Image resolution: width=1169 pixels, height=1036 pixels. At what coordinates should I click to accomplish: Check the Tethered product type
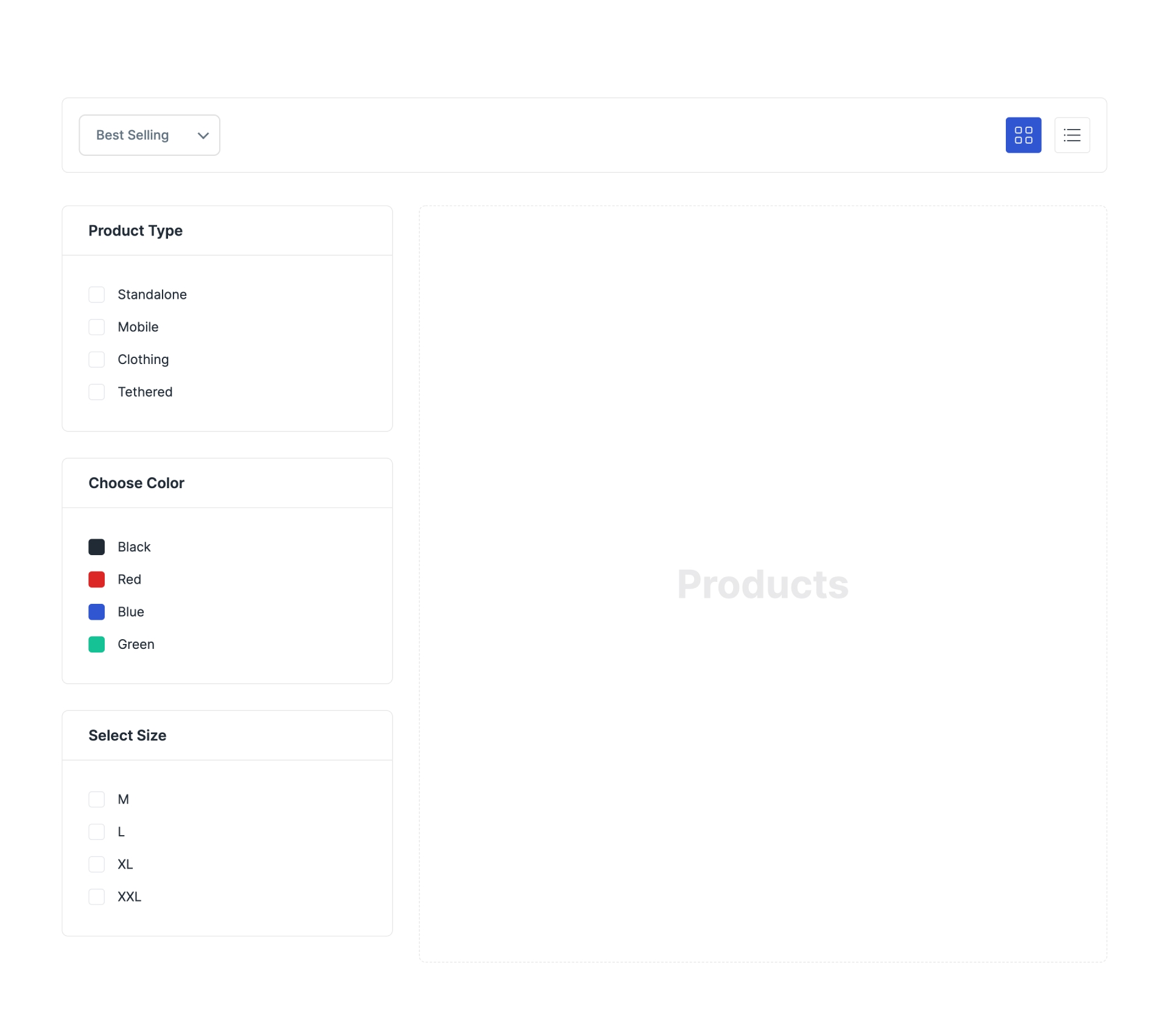click(96, 392)
